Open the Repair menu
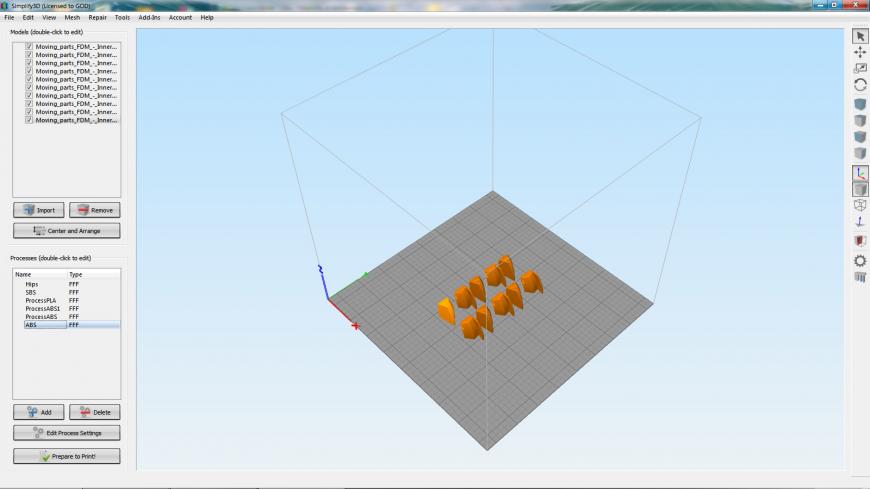The height and width of the screenshot is (489, 870). tap(97, 18)
